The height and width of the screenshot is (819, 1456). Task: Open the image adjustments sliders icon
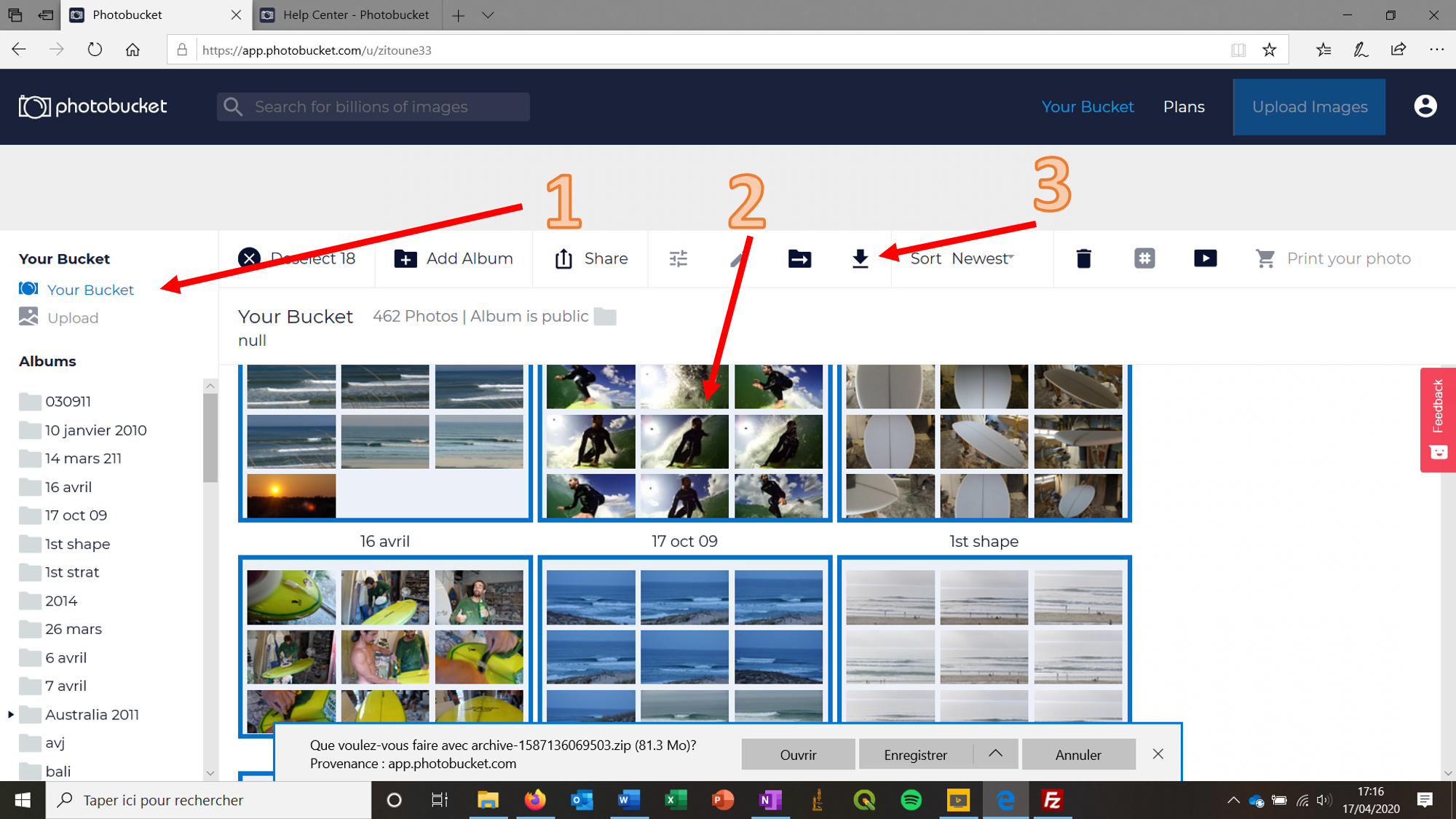[678, 258]
